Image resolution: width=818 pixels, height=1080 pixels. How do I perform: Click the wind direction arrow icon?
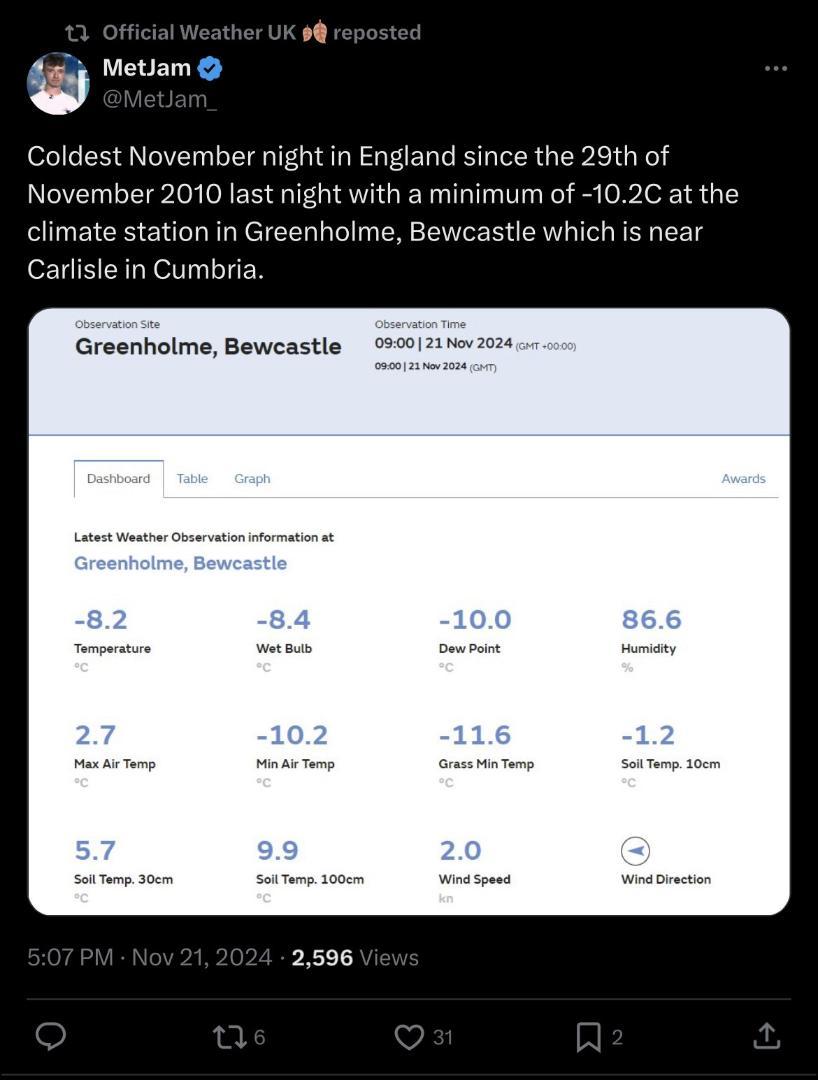coord(635,851)
